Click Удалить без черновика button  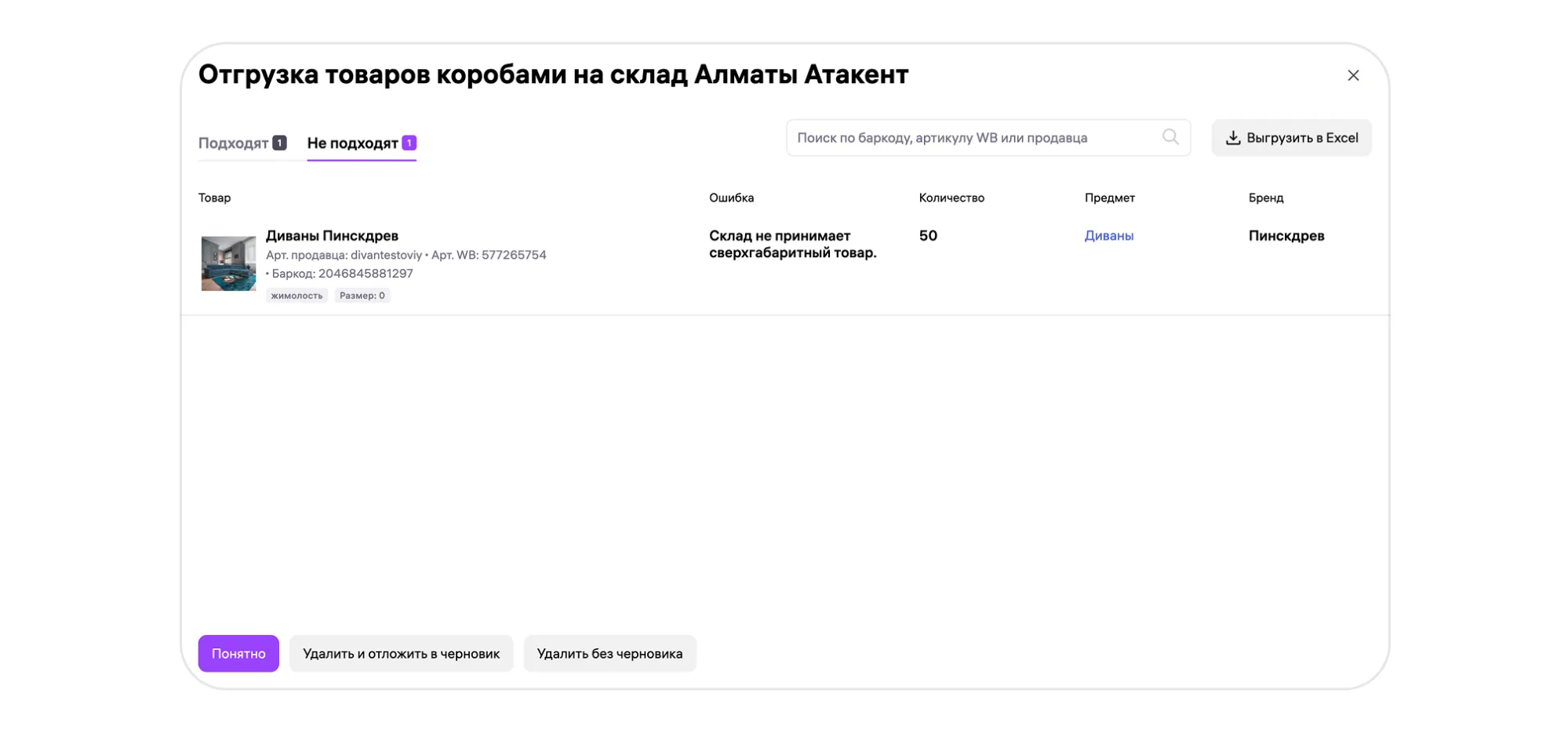click(609, 653)
